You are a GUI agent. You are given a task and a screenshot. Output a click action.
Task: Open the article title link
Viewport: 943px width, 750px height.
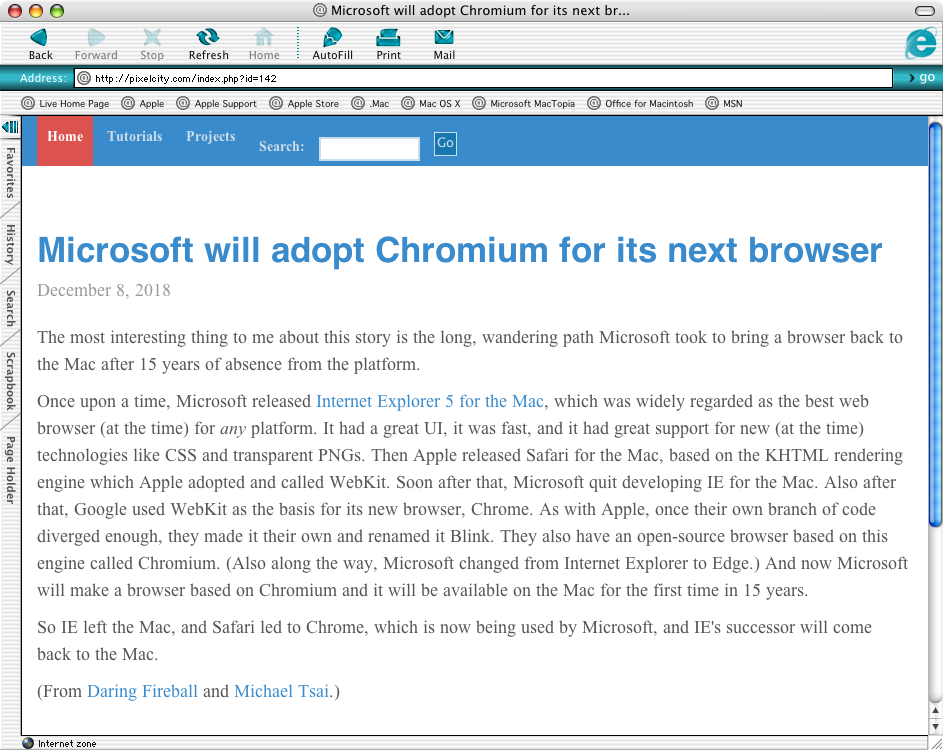(459, 250)
